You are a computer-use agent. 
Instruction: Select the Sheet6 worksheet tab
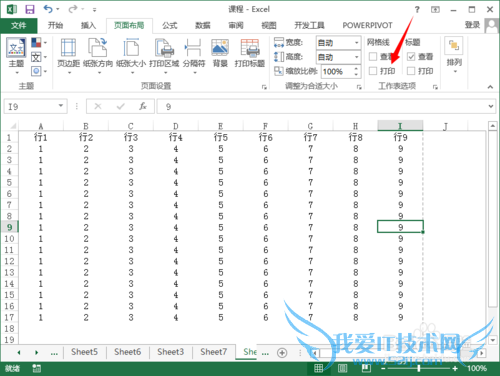click(128, 352)
